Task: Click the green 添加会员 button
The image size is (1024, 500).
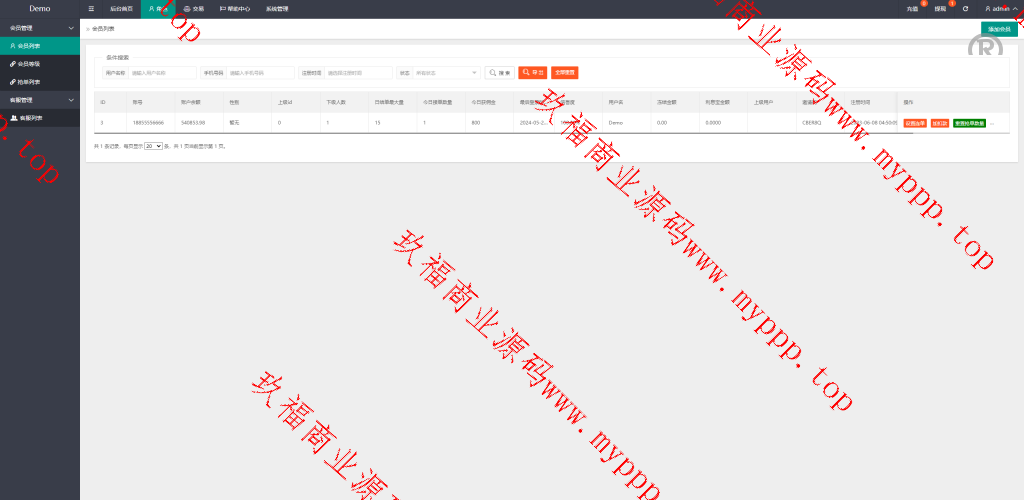Action: (x=998, y=29)
